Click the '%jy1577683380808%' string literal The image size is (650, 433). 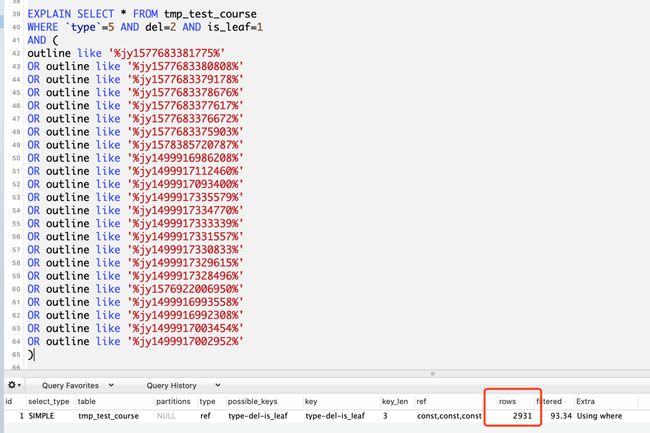tap(185, 66)
